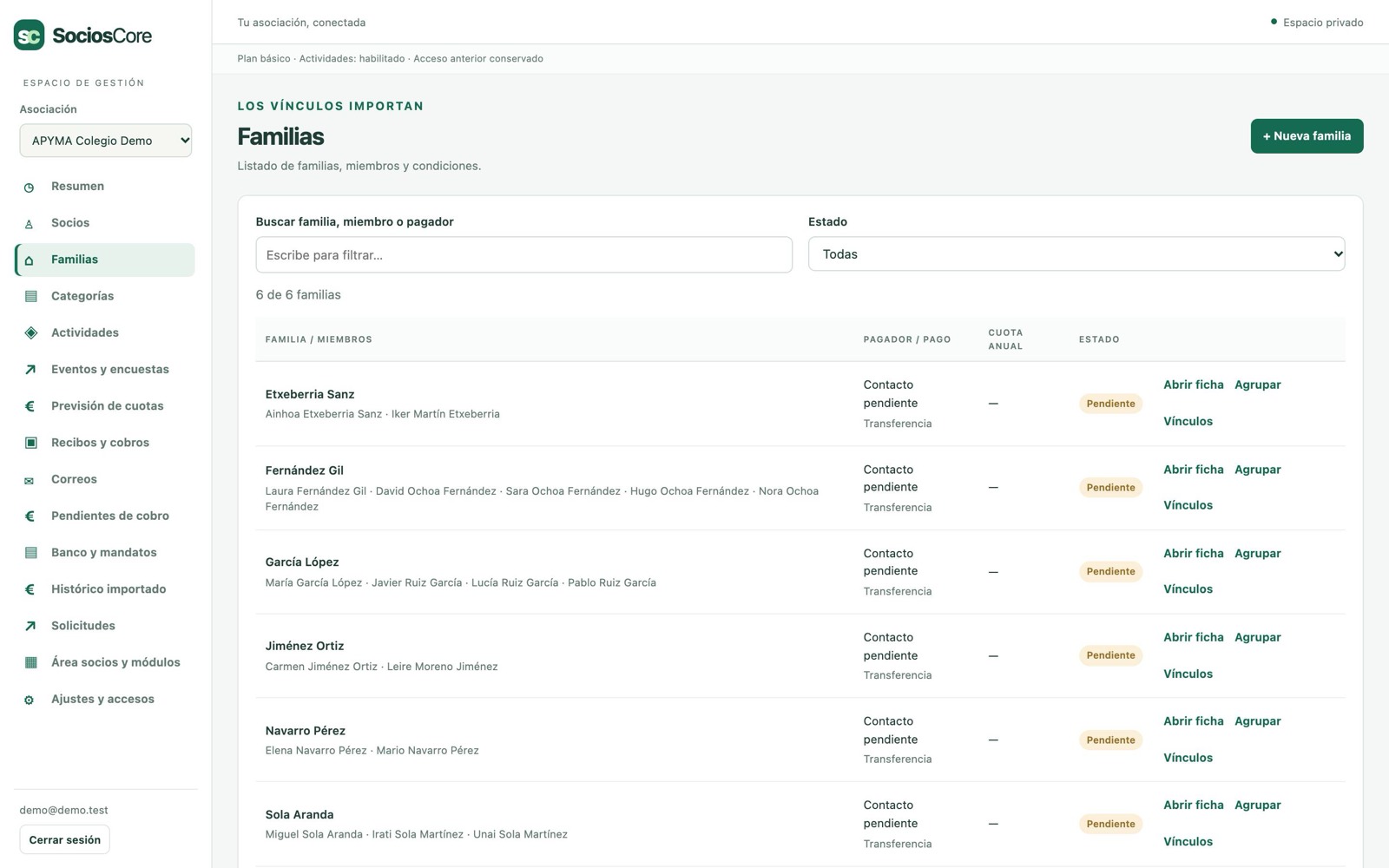1389x868 pixels.
Task: Click Agrupar for Fernández Gil family
Action: click(1258, 470)
